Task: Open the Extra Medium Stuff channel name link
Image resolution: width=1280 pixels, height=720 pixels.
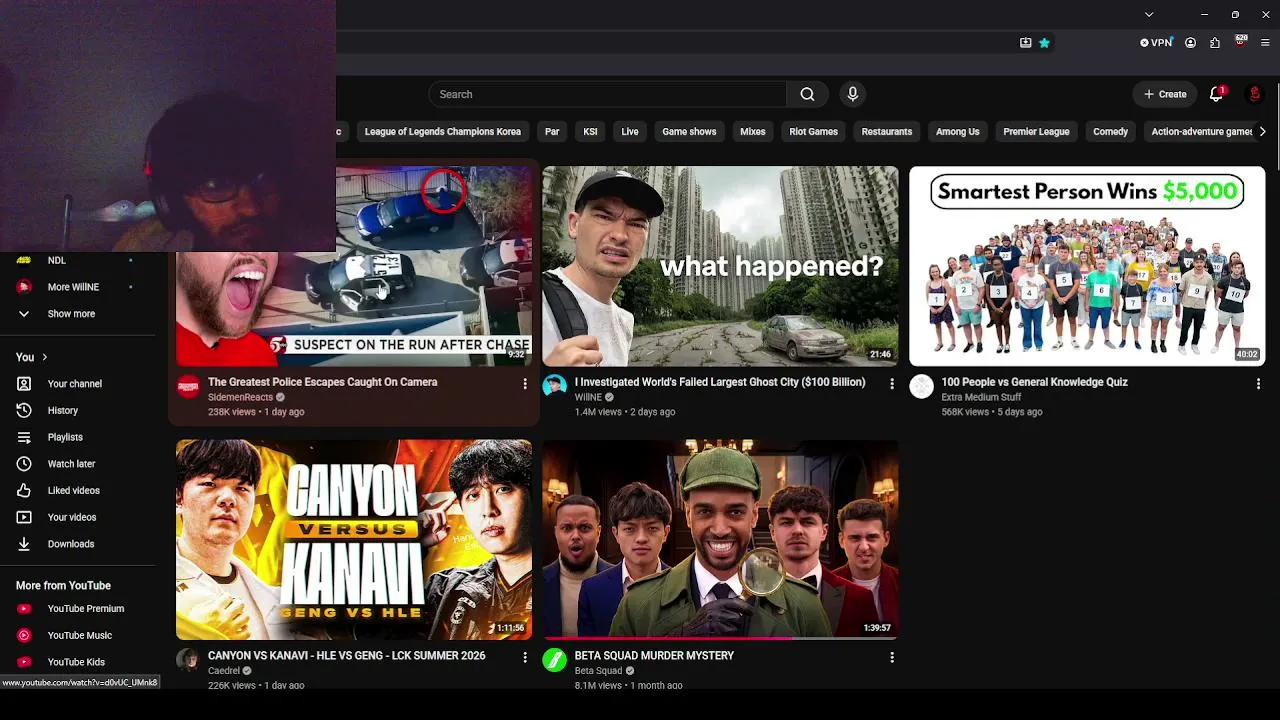Action: 981,397
